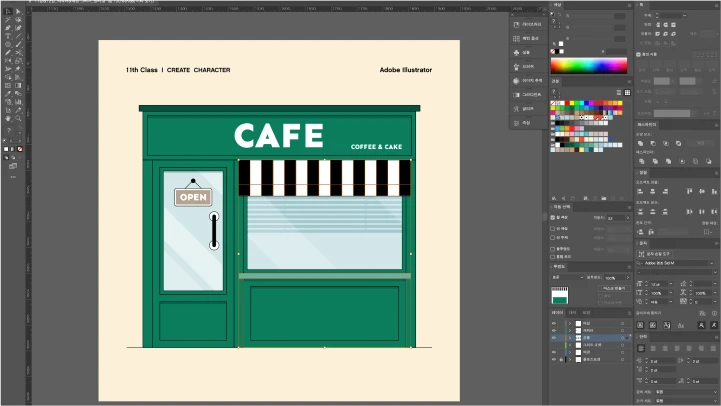721x406 pixels.
Task: Set paragraph alignment to center
Action: click(653, 349)
